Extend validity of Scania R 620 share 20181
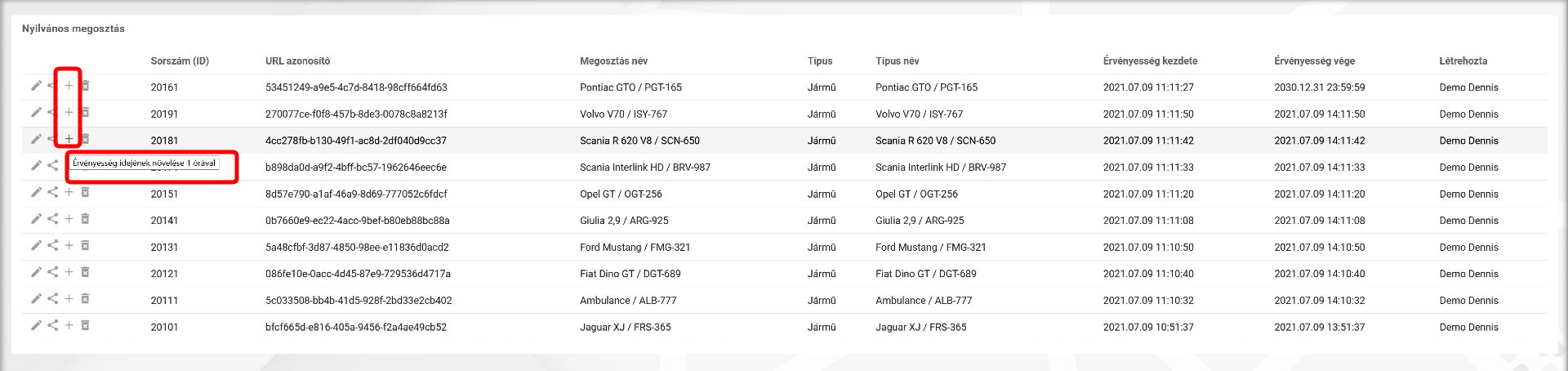This screenshot has width=1568, height=371. click(69, 139)
